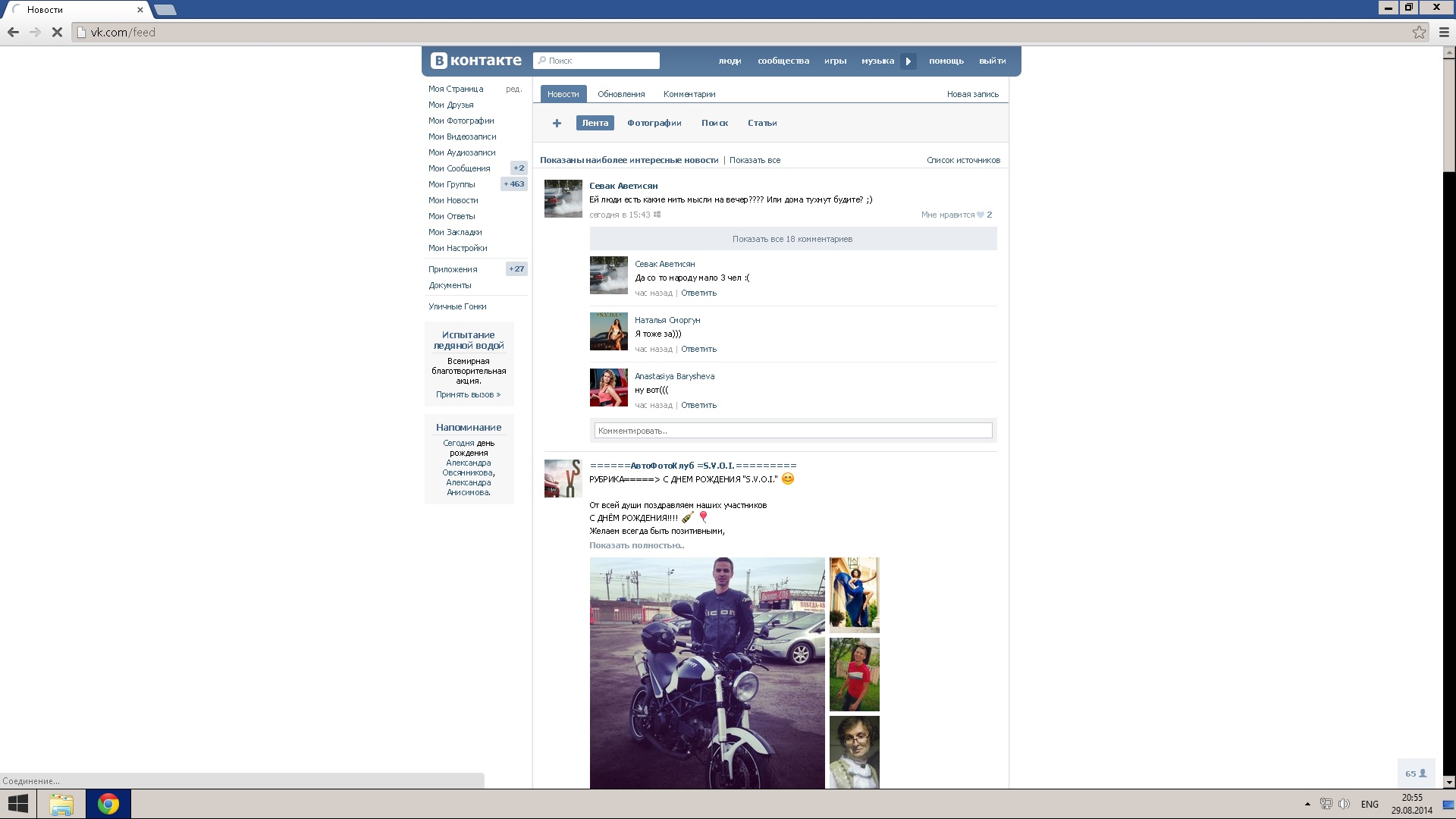Screen dimensions: 1456x819
Task: Bookmark this page with star icon
Action: click(1419, 32)
